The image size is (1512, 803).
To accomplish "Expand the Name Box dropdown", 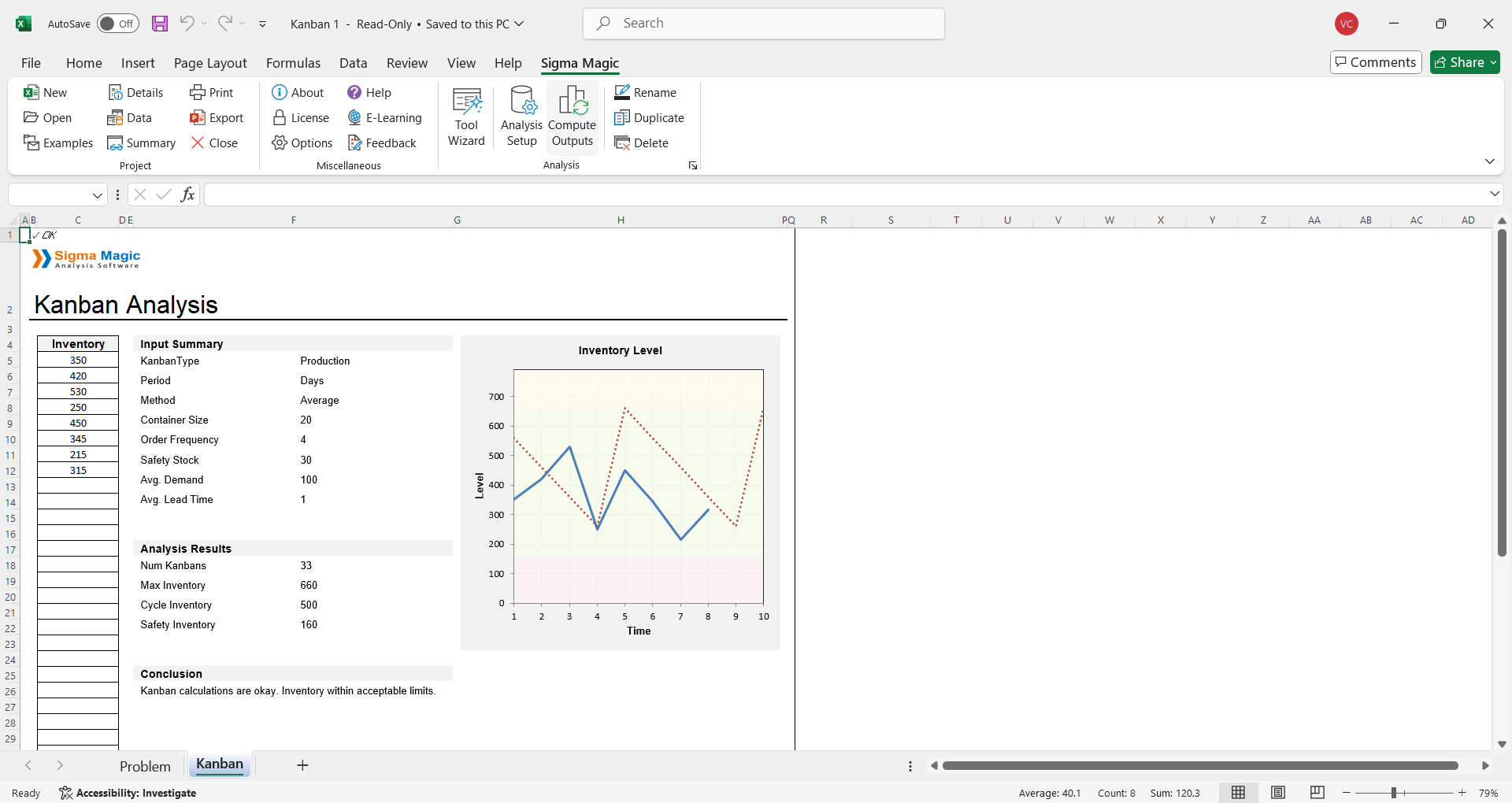I will (x=98, y=195).
